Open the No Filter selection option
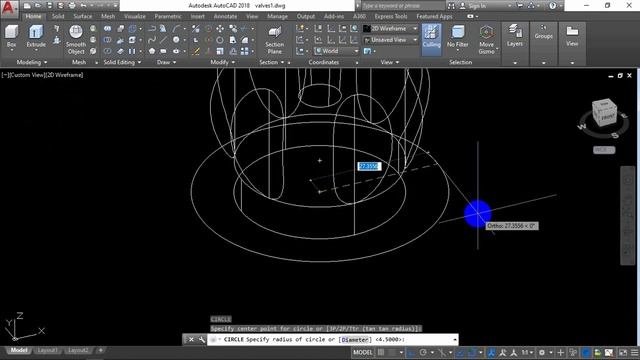The width and height of the screenshot is (640, 360). [458, 37]
